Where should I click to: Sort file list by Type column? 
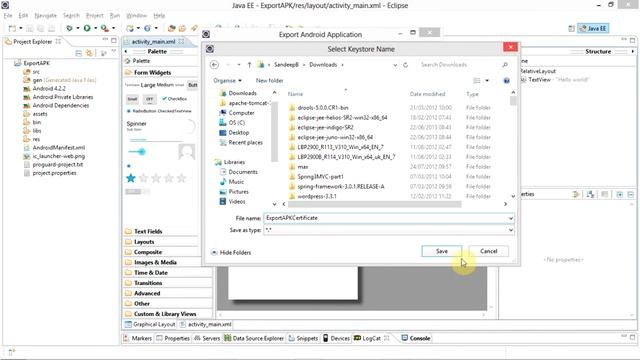(472, 94)
